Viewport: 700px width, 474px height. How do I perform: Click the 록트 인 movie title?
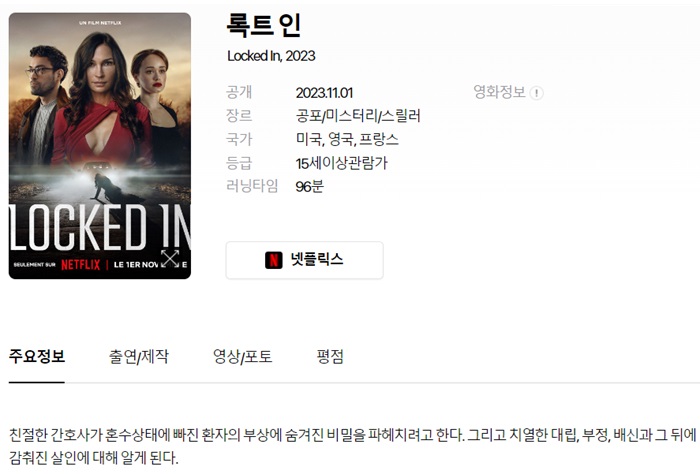pos(263,25)
